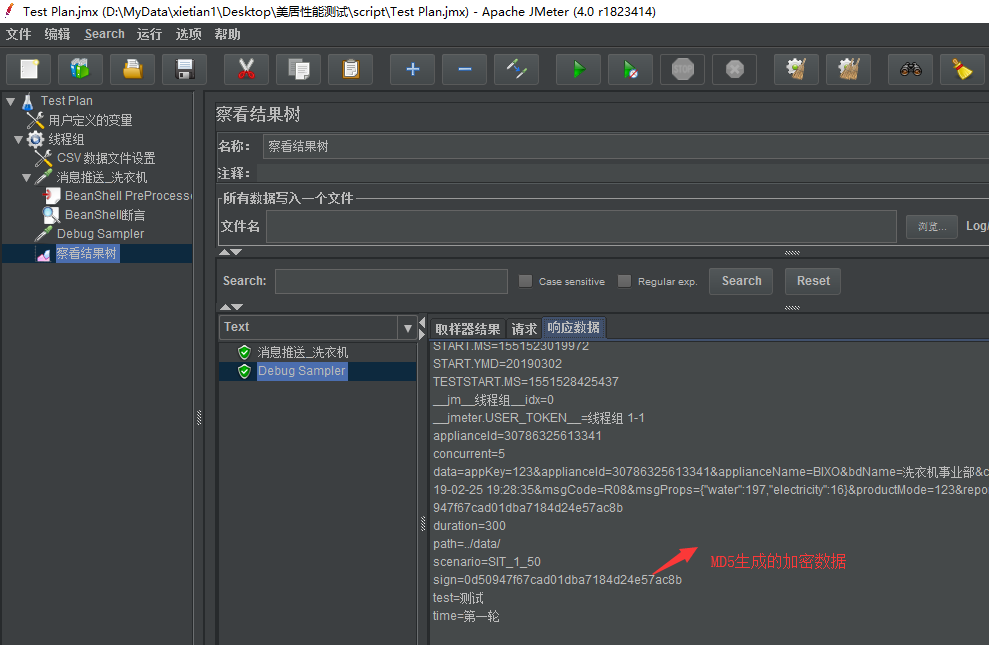The width and height of the screenshot is (989, 645).
Task: Click Start no pauses icon
Action: click(x=630, y=69)
